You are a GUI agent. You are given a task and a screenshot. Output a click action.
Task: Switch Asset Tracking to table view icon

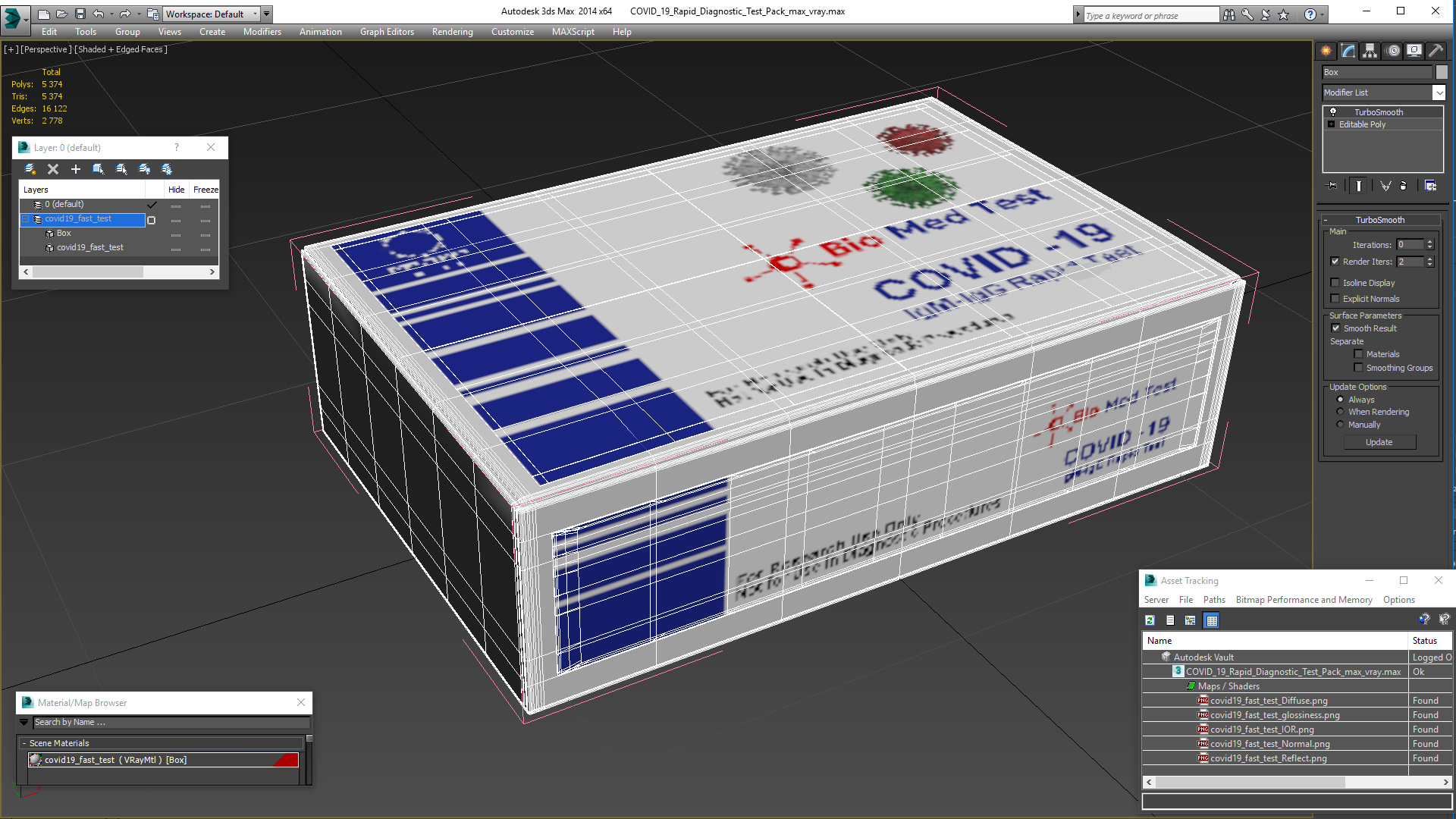tap(1212, 620)
